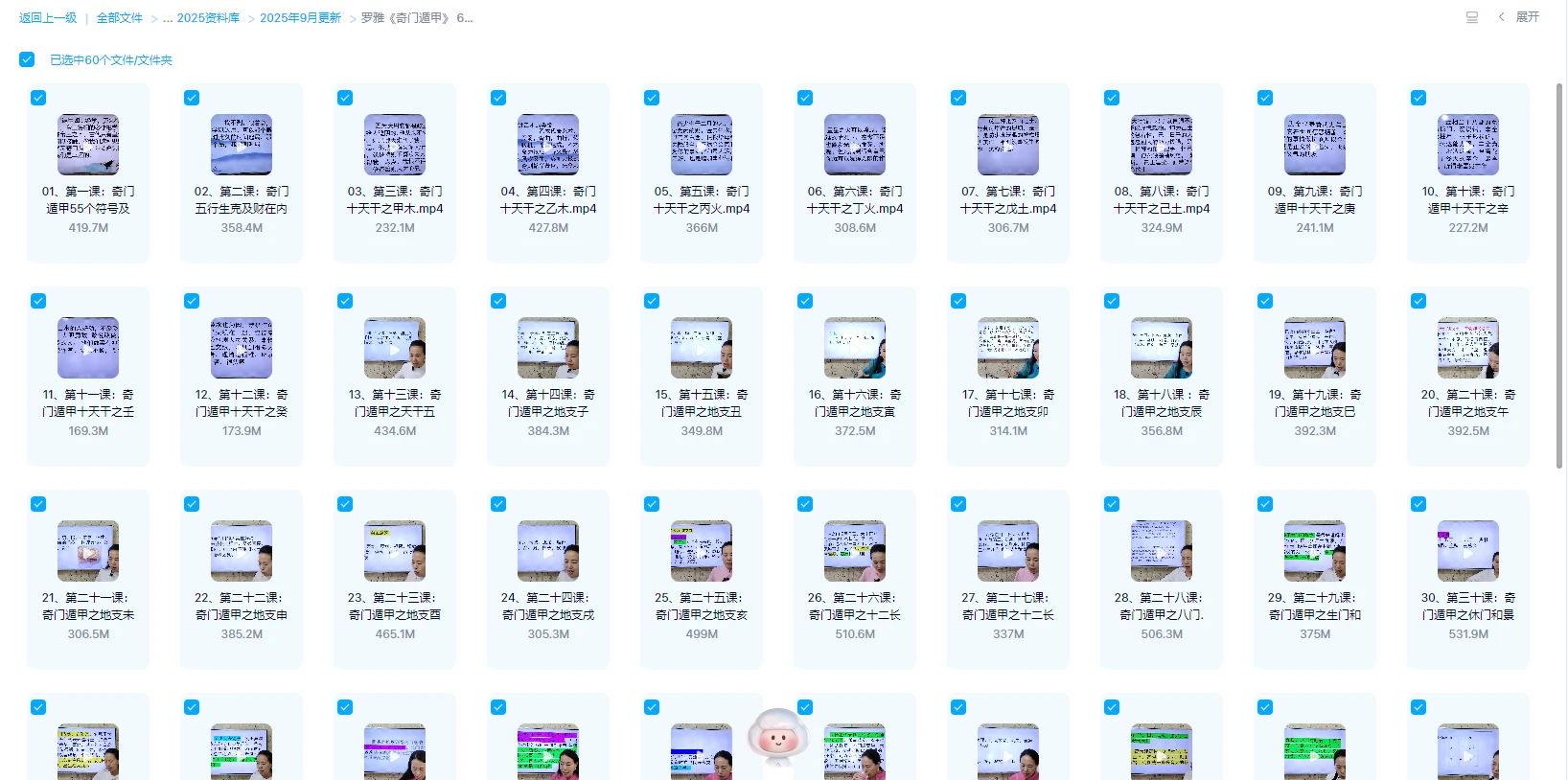
Task: Open video thumbnail of 08 第八课 己土.mp4
Action: pyautogui.click(x=1162, y=145)
